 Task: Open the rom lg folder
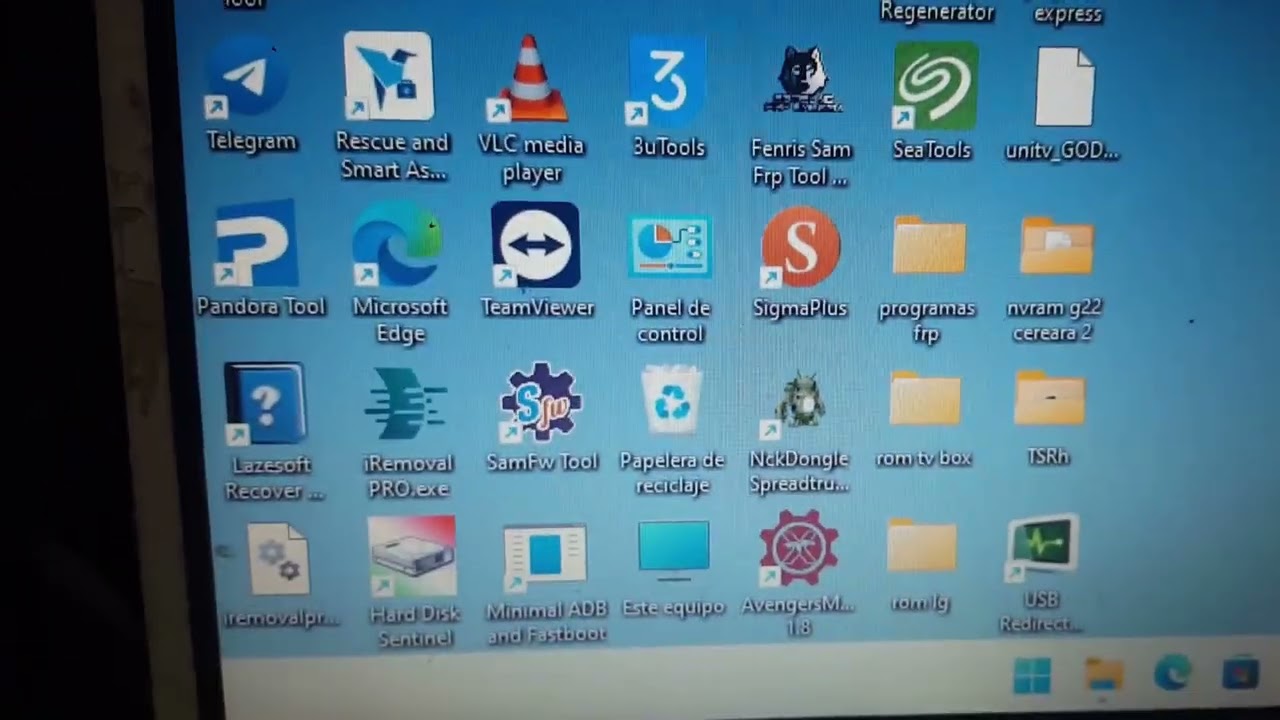coord(922,546)
